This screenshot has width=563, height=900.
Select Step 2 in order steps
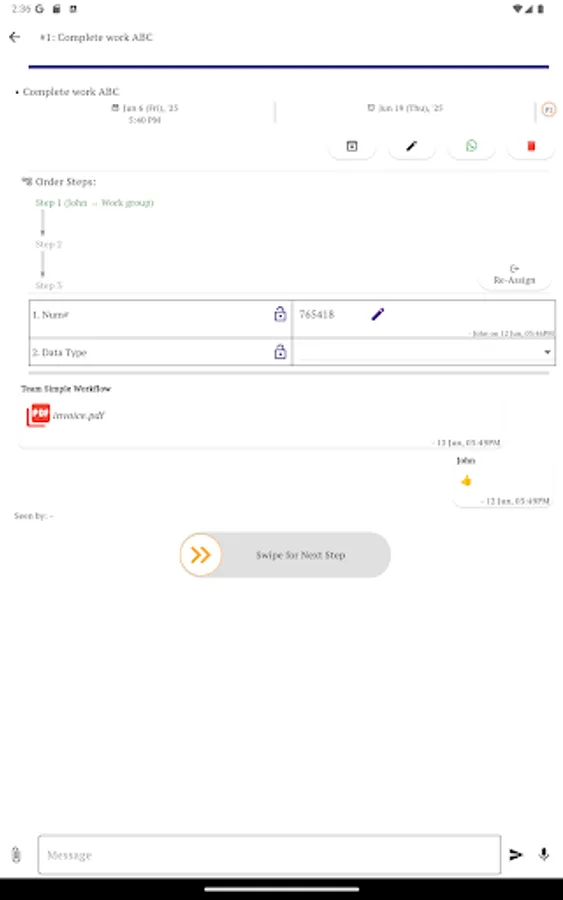48,244
